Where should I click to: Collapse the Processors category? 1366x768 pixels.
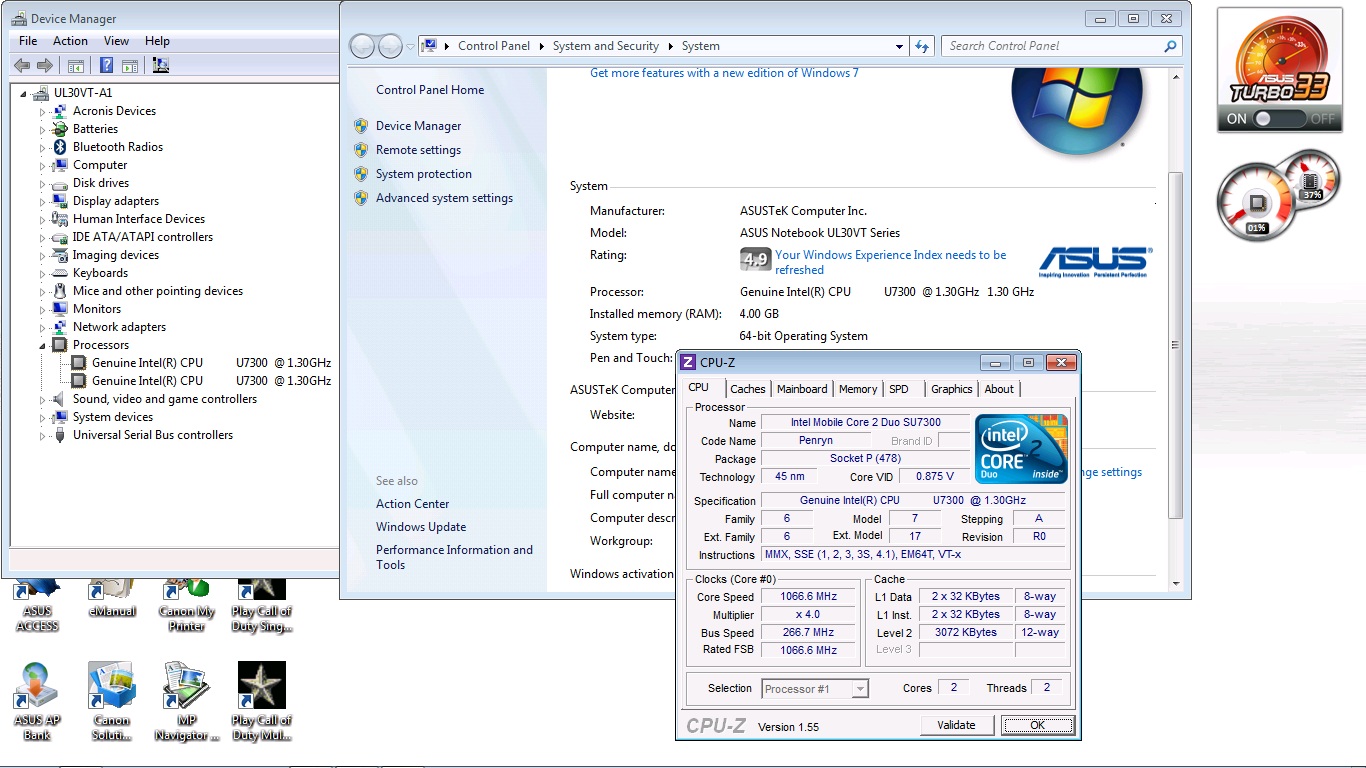coord(43,345)
